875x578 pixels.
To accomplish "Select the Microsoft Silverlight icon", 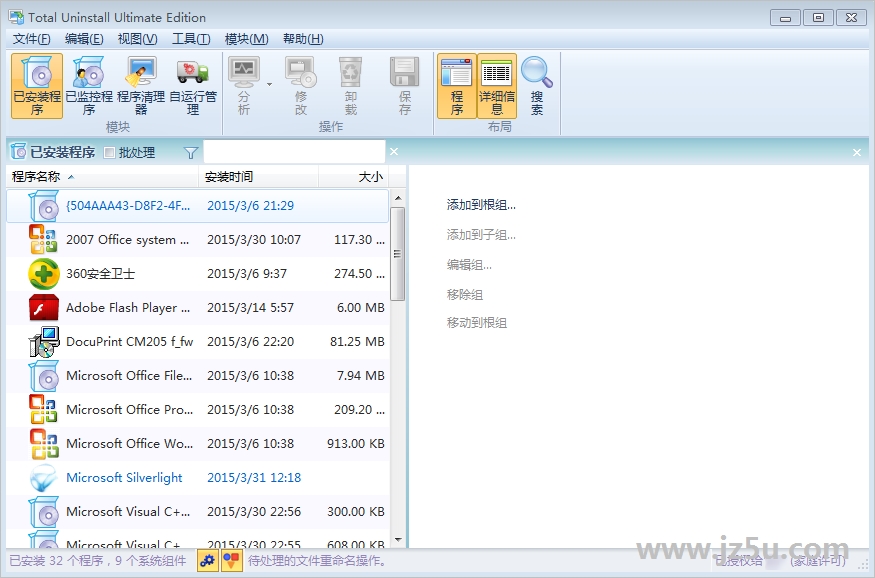I will [x=44, y=478].
